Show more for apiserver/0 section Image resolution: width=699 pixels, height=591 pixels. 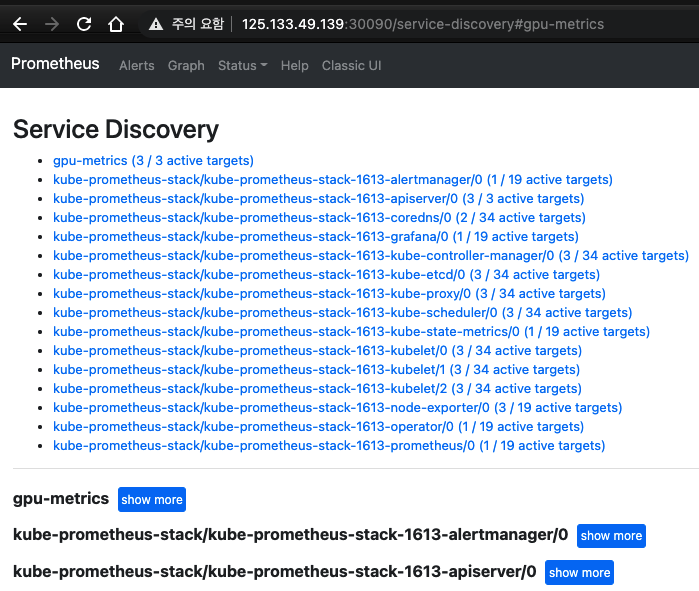[580, 573]
